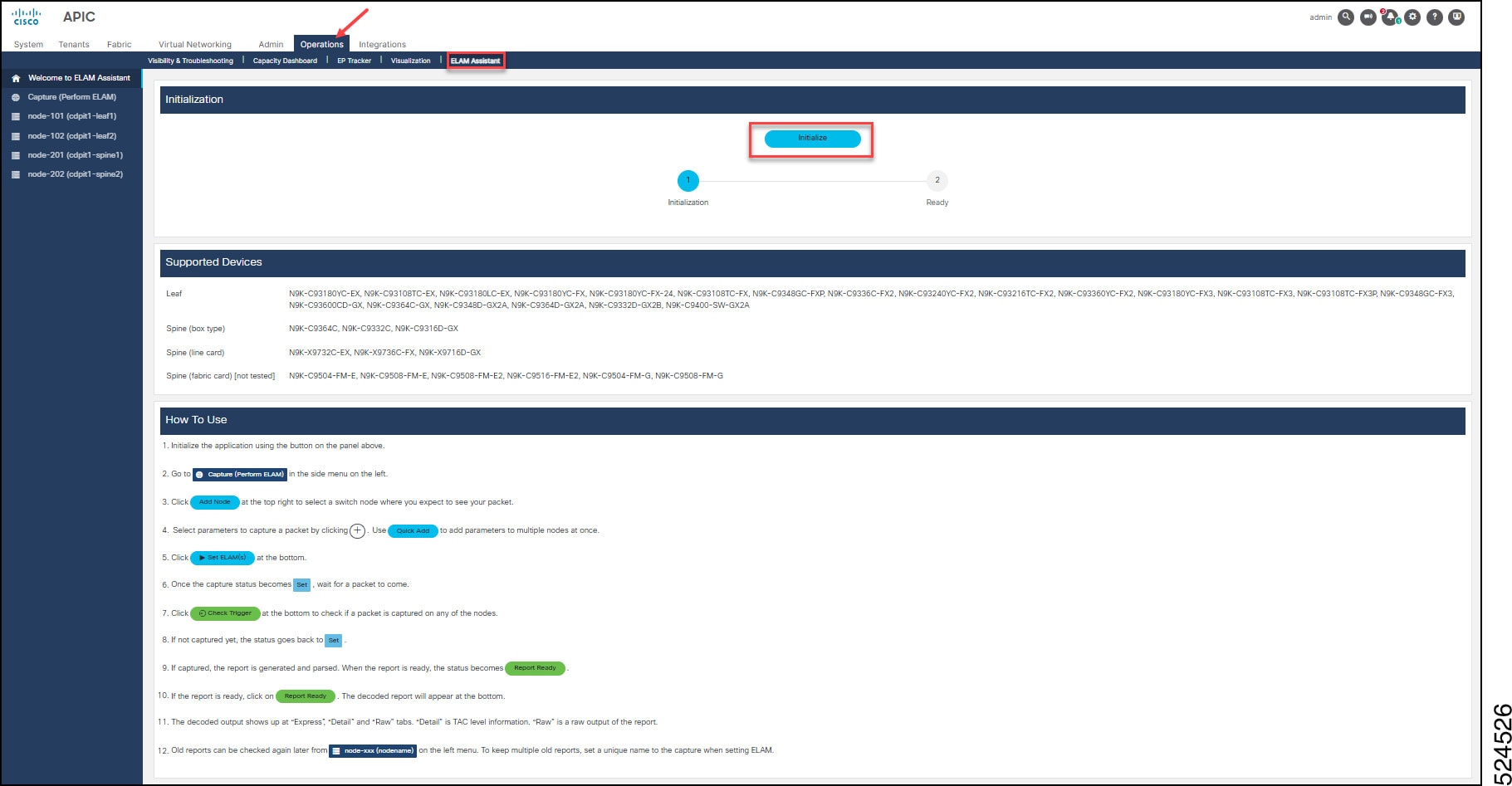Open the Capacity Dashboard
Viewport: 1512px width, 786px height.
point(284,60)
